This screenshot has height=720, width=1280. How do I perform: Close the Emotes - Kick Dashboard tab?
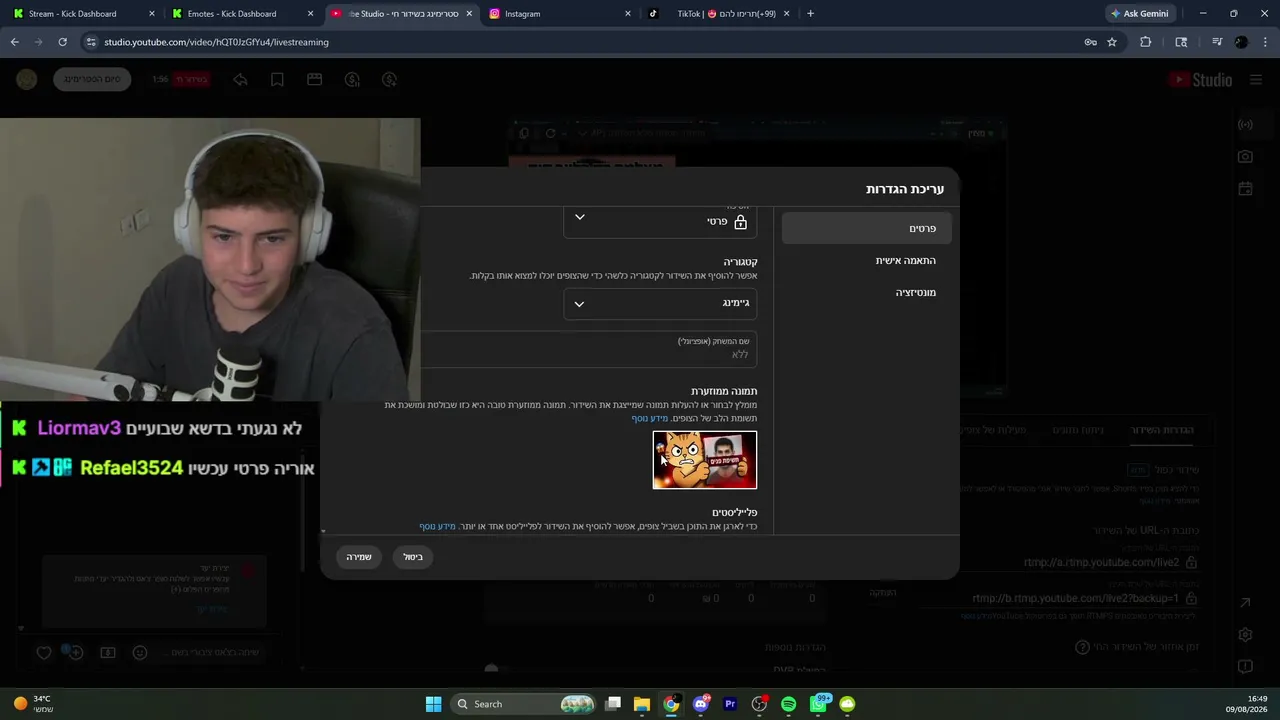(311, 14)
